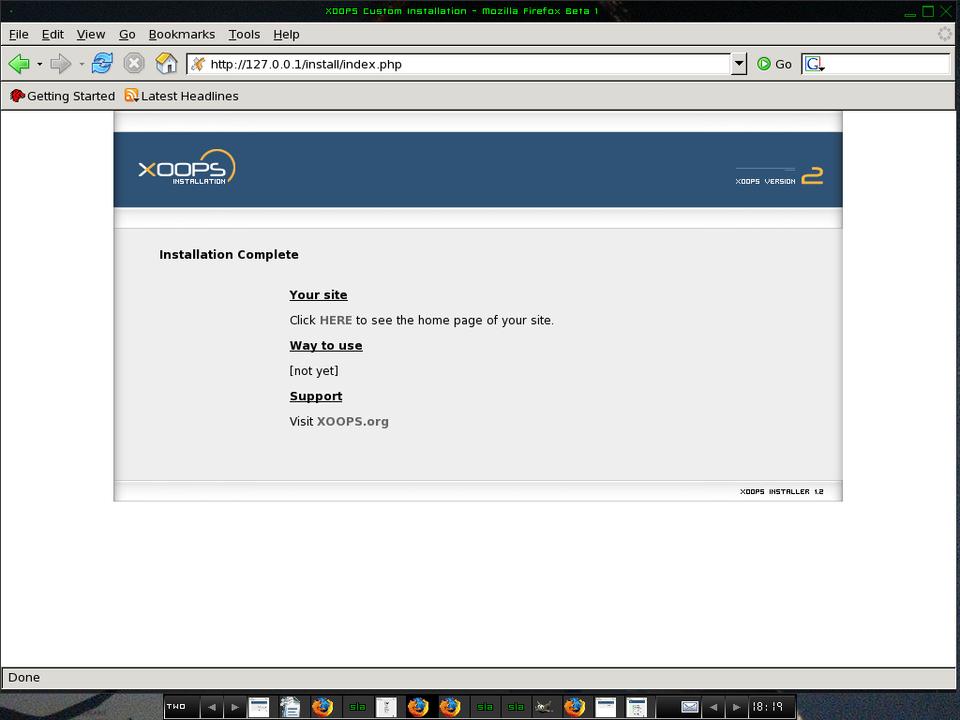
Task: Click the site icon in the address bar
Action: tap(198, 64)
